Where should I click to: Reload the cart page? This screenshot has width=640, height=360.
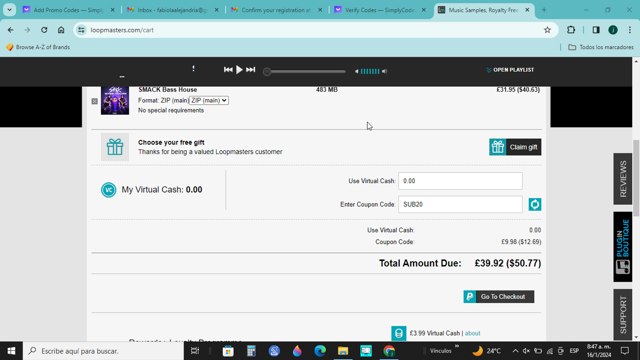(44, 30)
